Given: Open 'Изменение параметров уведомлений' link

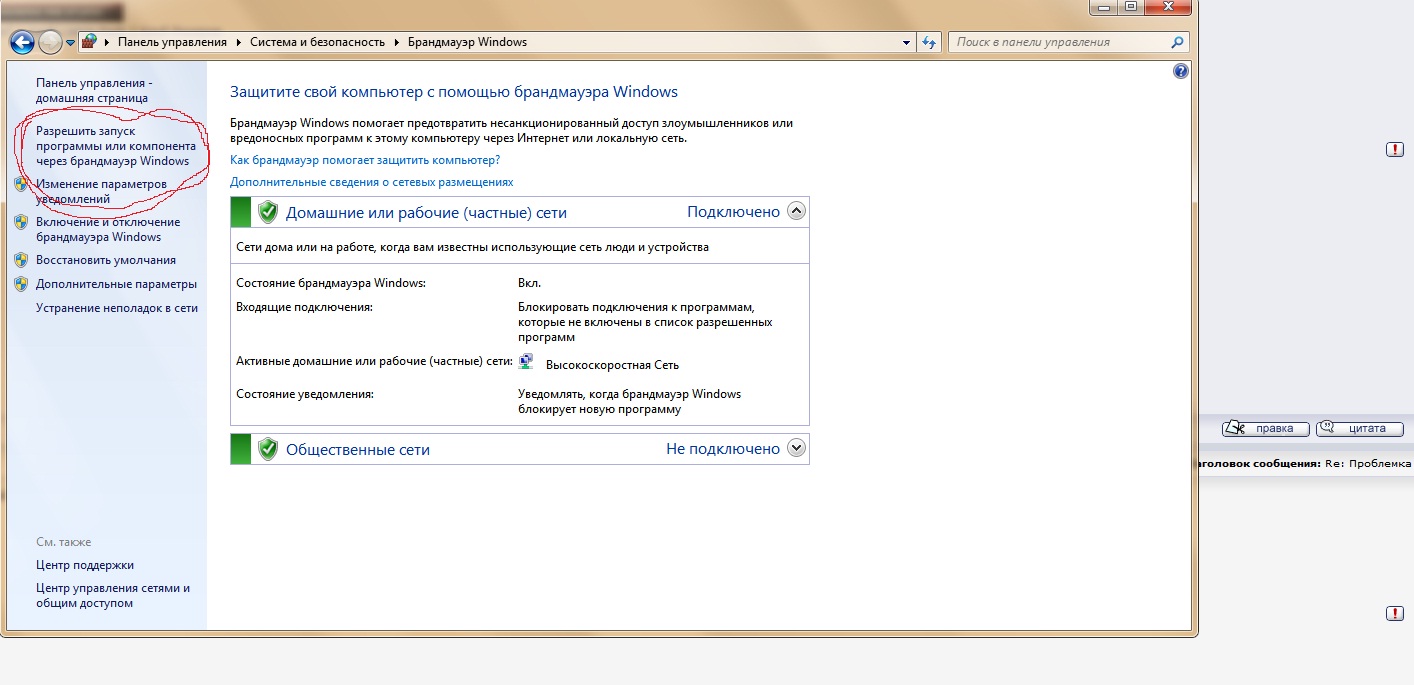Looking at the screenshot, I should 101,191.
